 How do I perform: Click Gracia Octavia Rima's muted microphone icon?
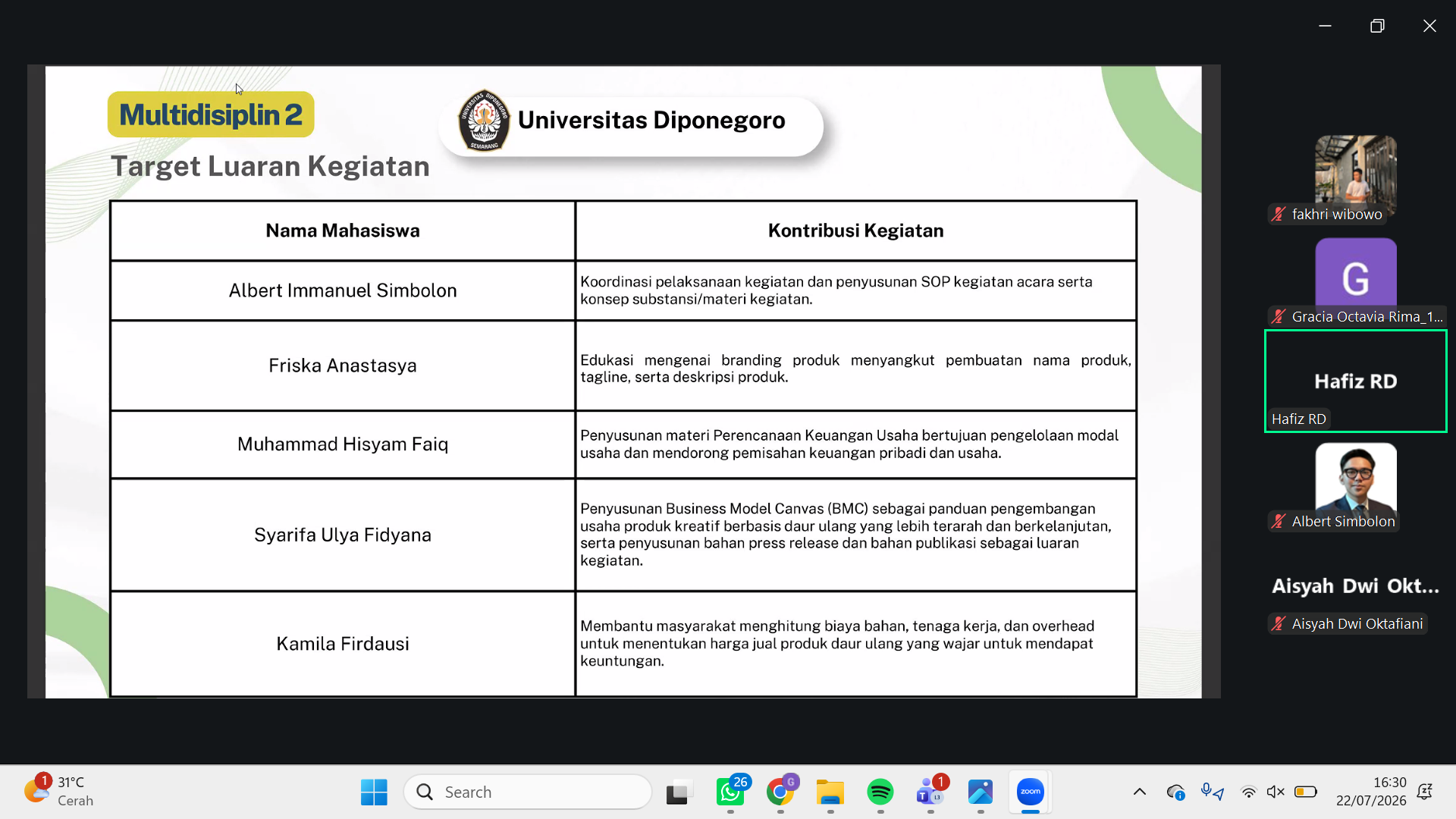[1279, 317]
